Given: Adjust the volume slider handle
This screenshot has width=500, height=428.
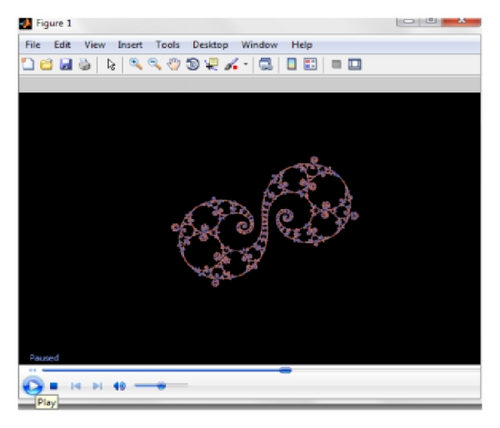Looking at the screenshot, I should point(161,386).
